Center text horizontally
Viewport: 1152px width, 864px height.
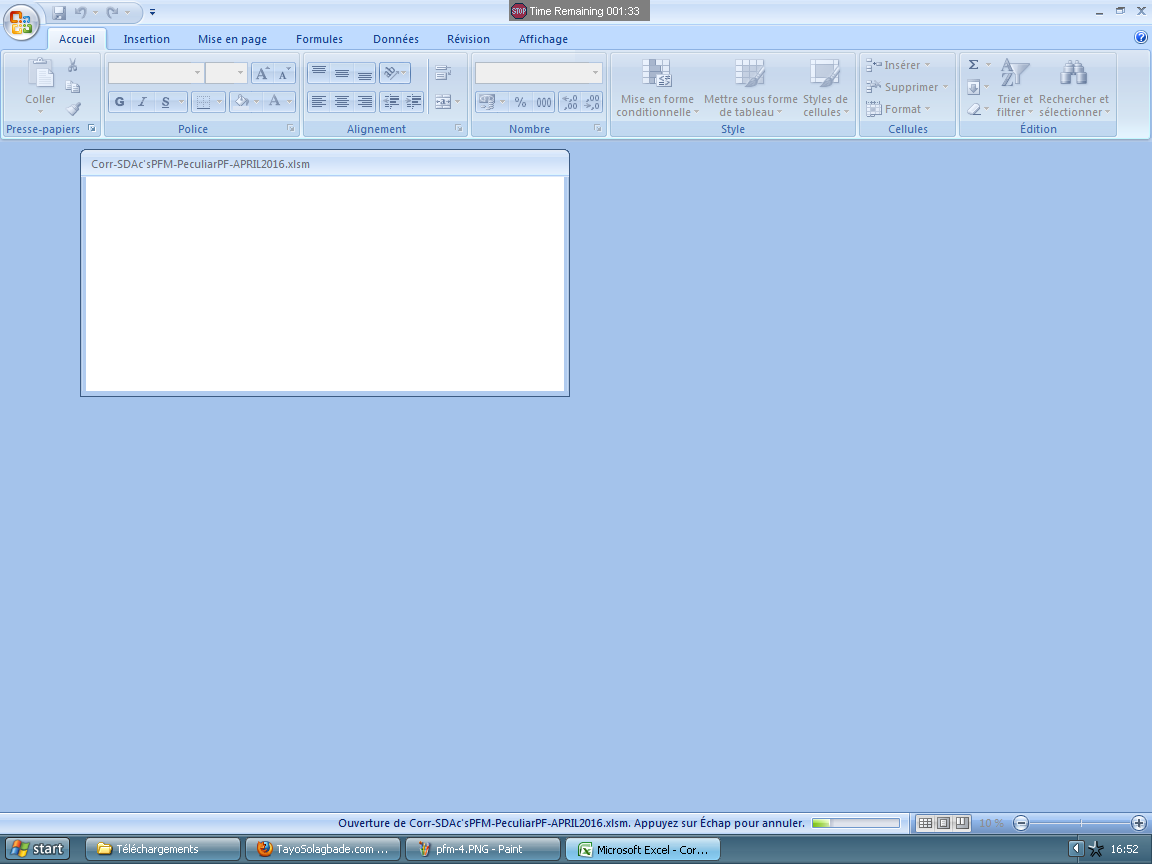point(342,102)
